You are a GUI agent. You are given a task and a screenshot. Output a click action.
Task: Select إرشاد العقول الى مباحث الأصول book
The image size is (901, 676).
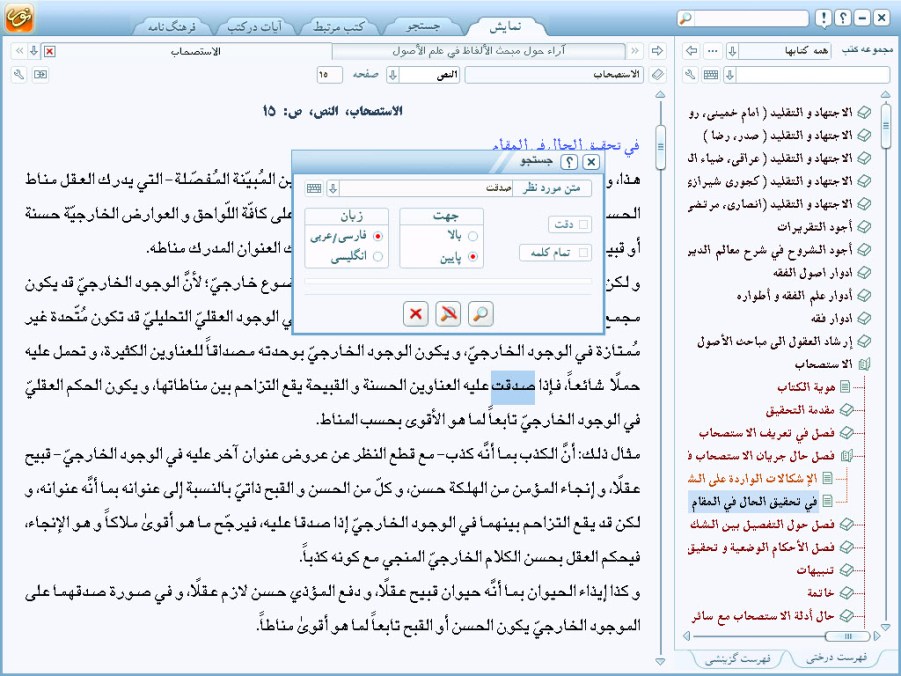tap(775, 341)
